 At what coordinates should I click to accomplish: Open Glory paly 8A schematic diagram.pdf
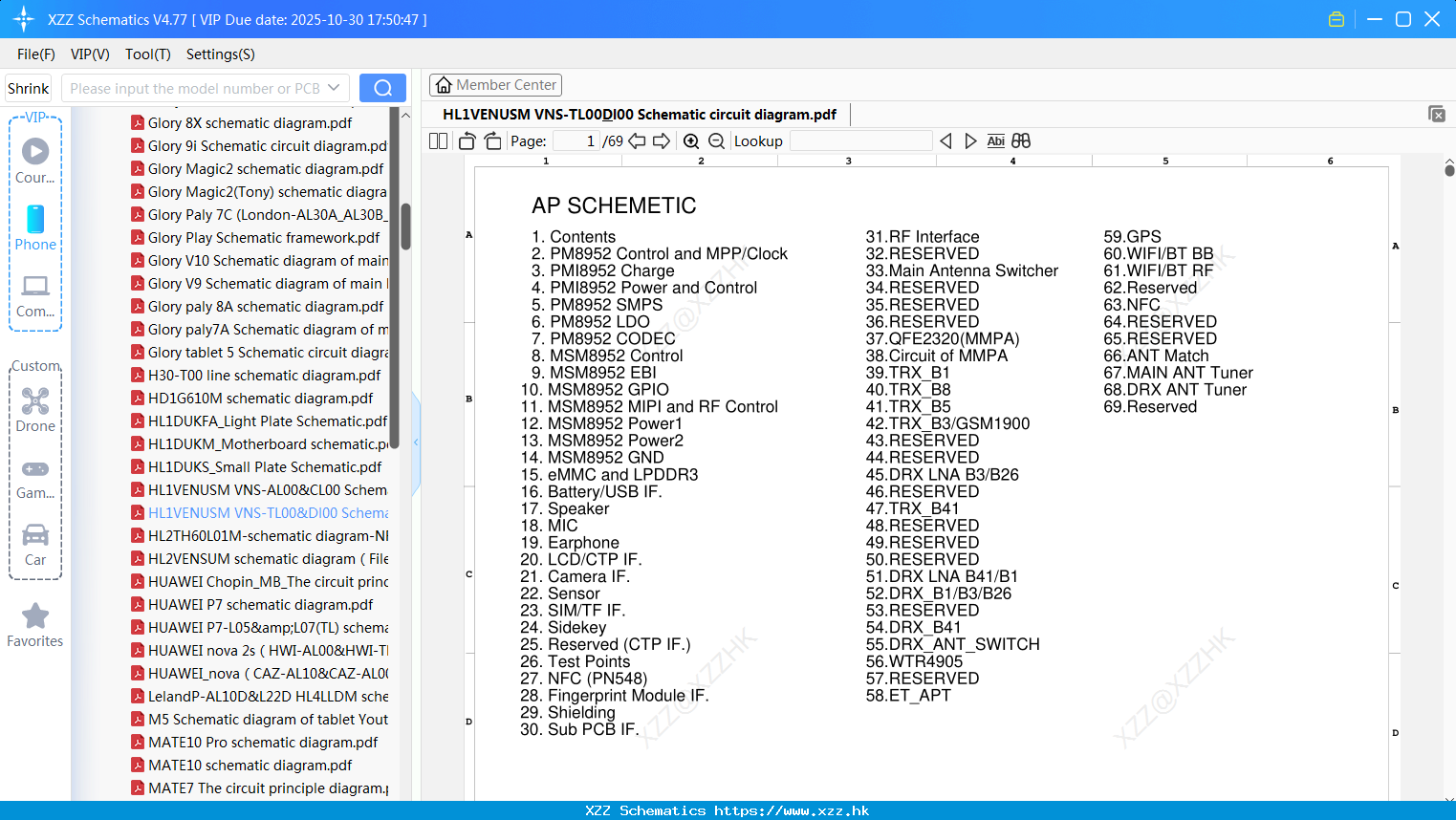tap(257, 307)
